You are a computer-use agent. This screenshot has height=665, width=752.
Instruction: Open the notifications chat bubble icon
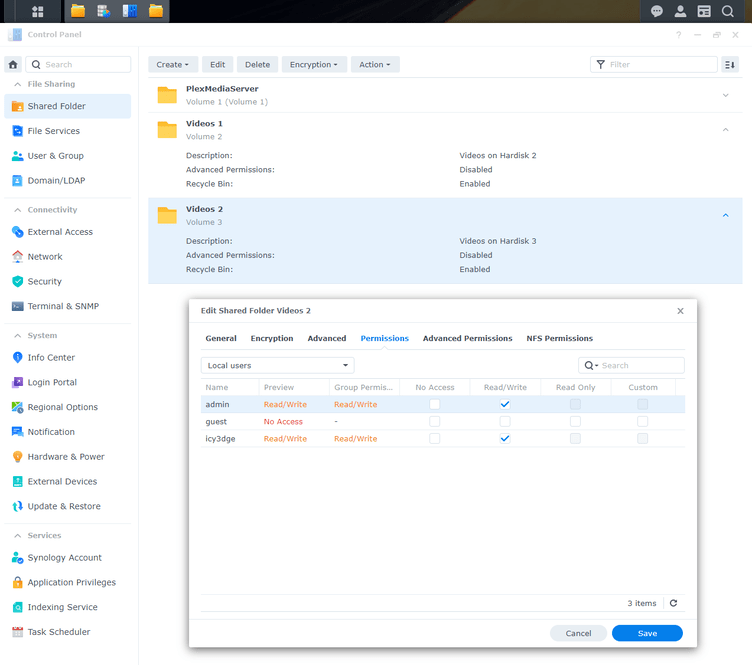[x=657, y=11]
